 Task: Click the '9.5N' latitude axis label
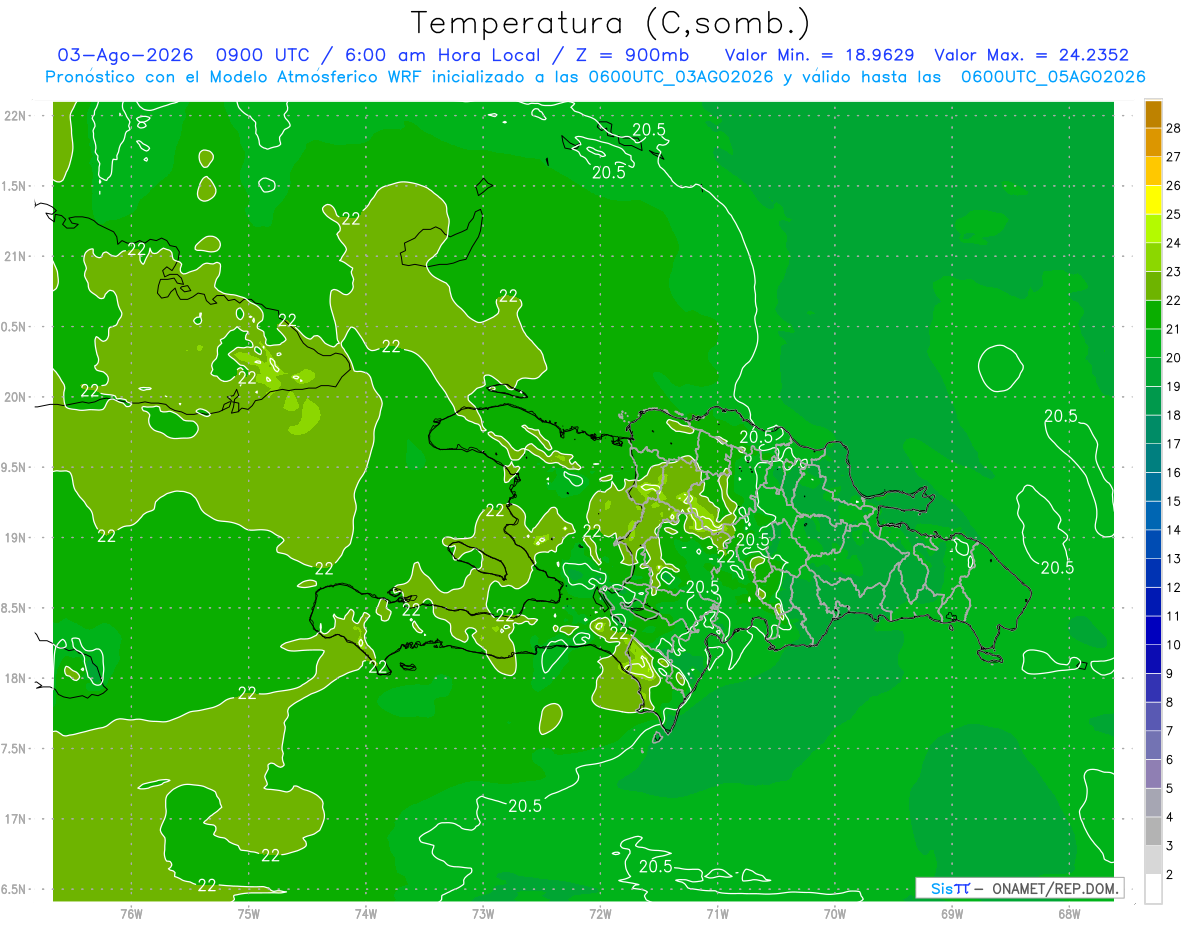click(x=15, y=467)
